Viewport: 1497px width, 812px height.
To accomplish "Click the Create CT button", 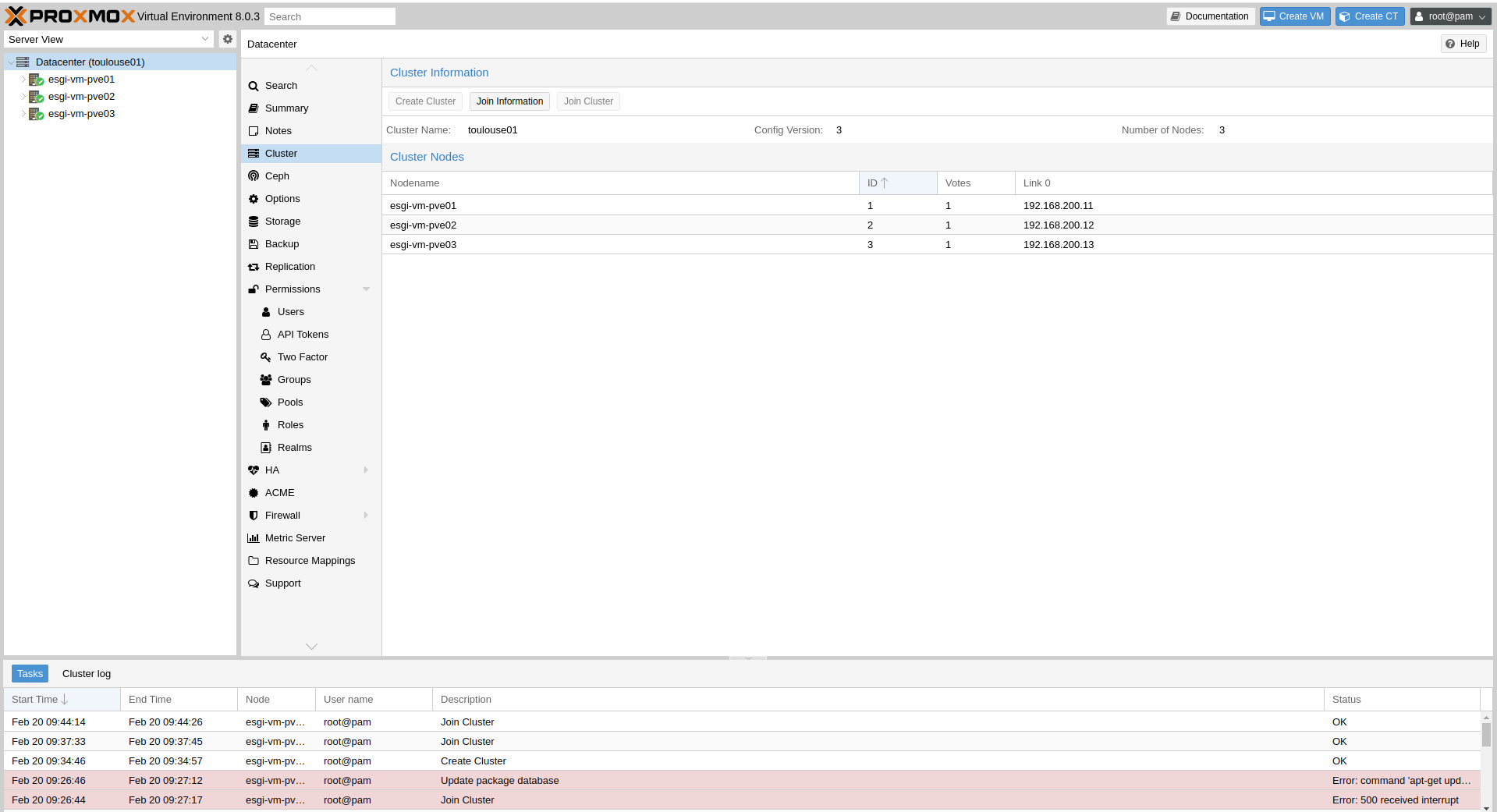I will [x=1369, y=16].
